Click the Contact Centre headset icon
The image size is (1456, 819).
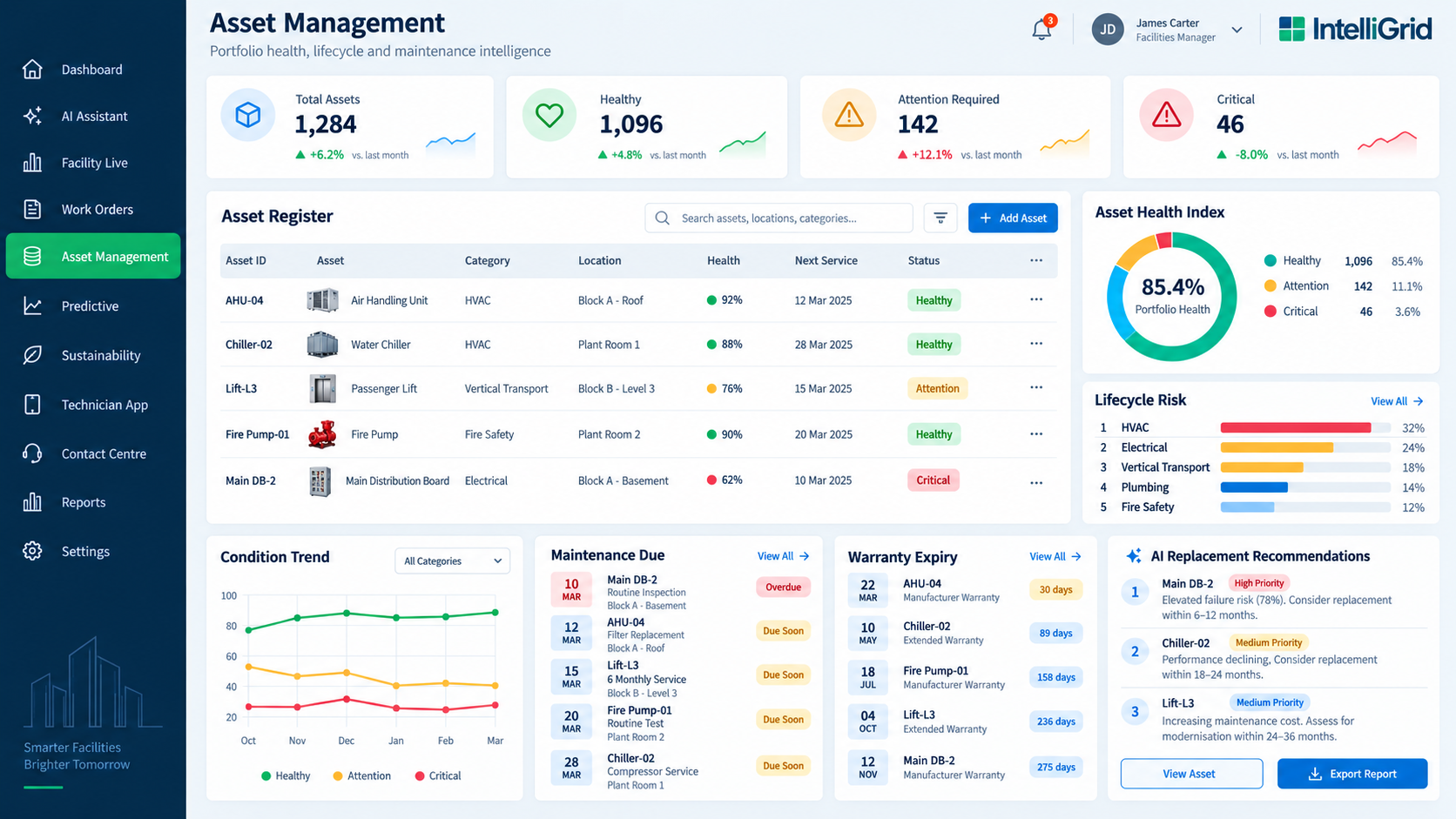[32, 453]
